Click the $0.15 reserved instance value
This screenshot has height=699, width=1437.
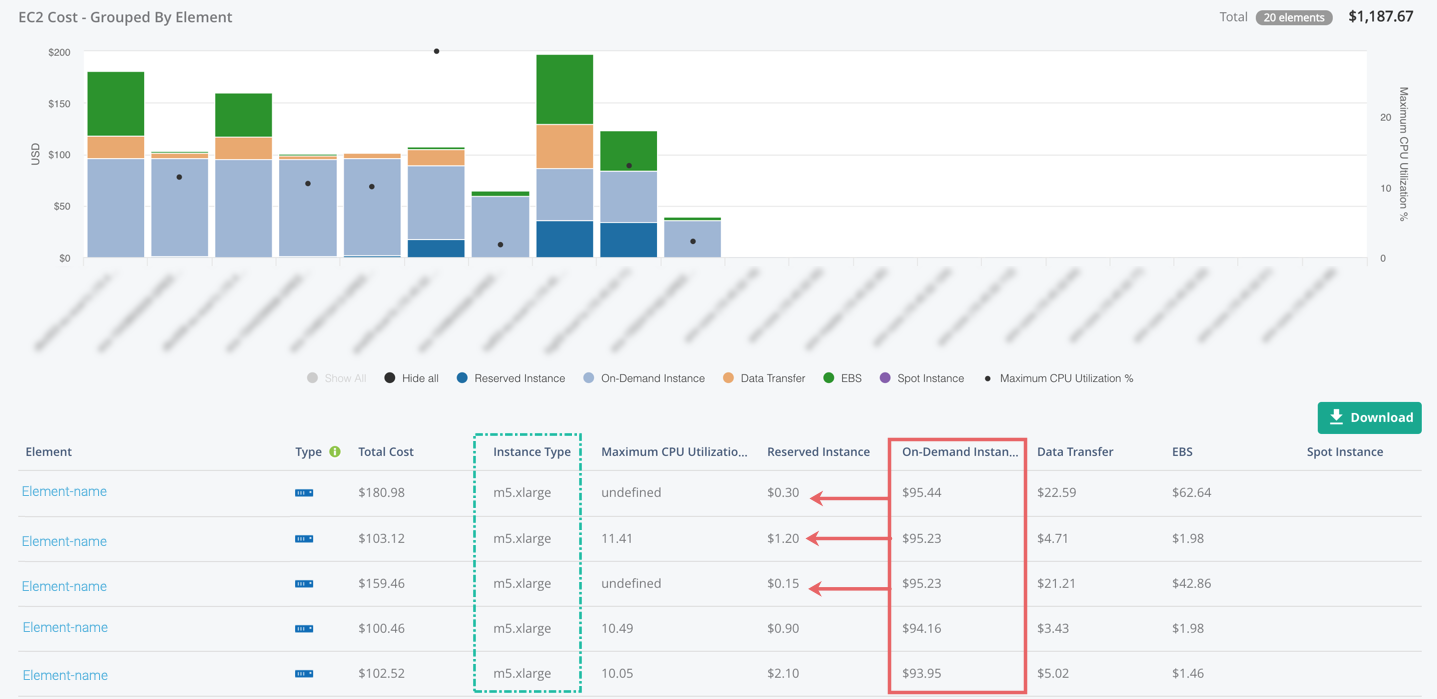(x=783, y=583)
